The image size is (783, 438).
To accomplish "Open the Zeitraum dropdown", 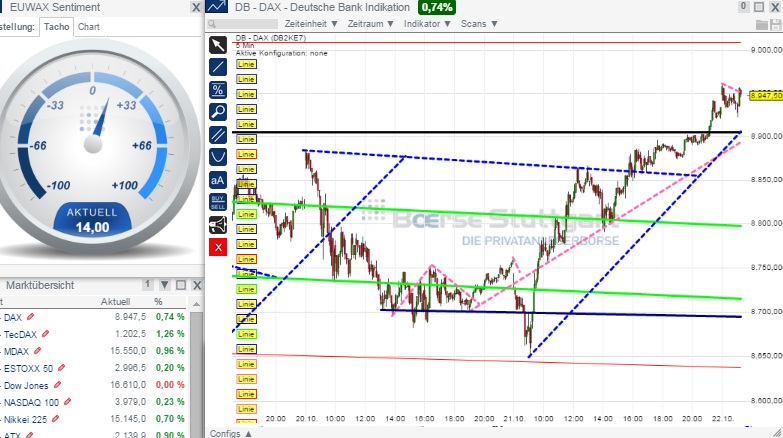I will (x=371, y=24).
